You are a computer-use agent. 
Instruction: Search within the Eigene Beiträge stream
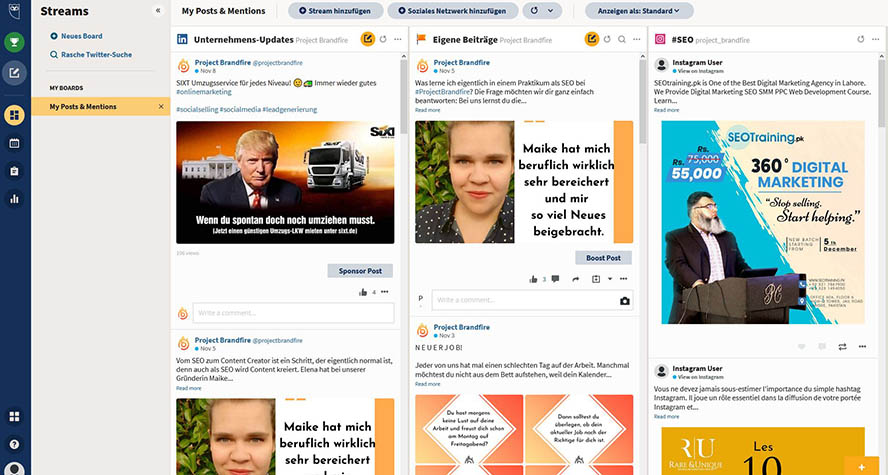point(622,39)
